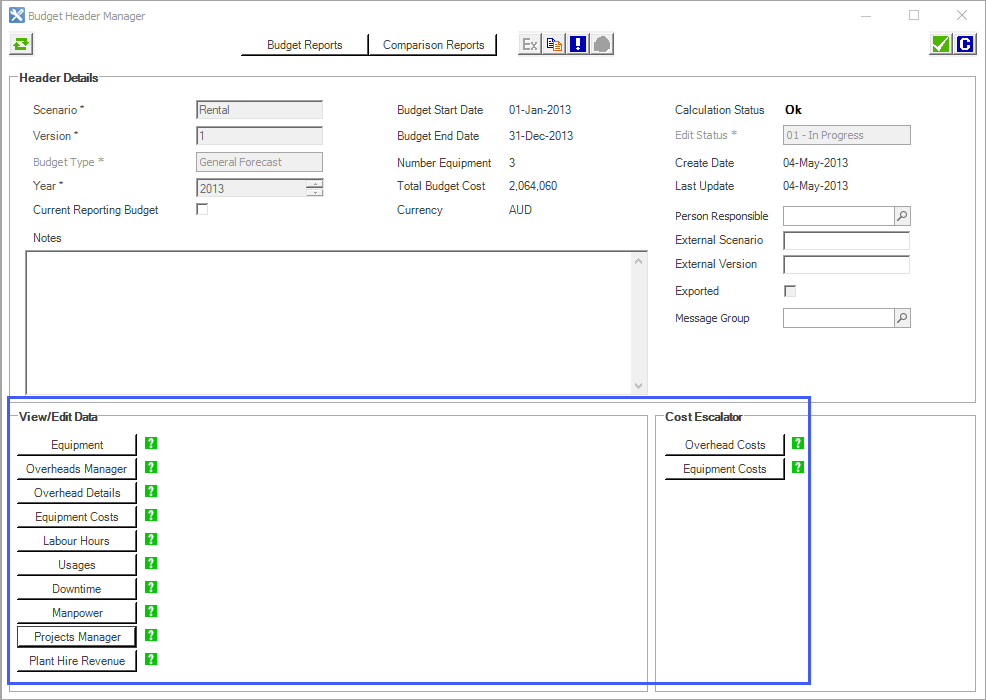Viewport: 986px width, 700px height.
Task: Open the Projects Manager button
Action: pos(77,637)
